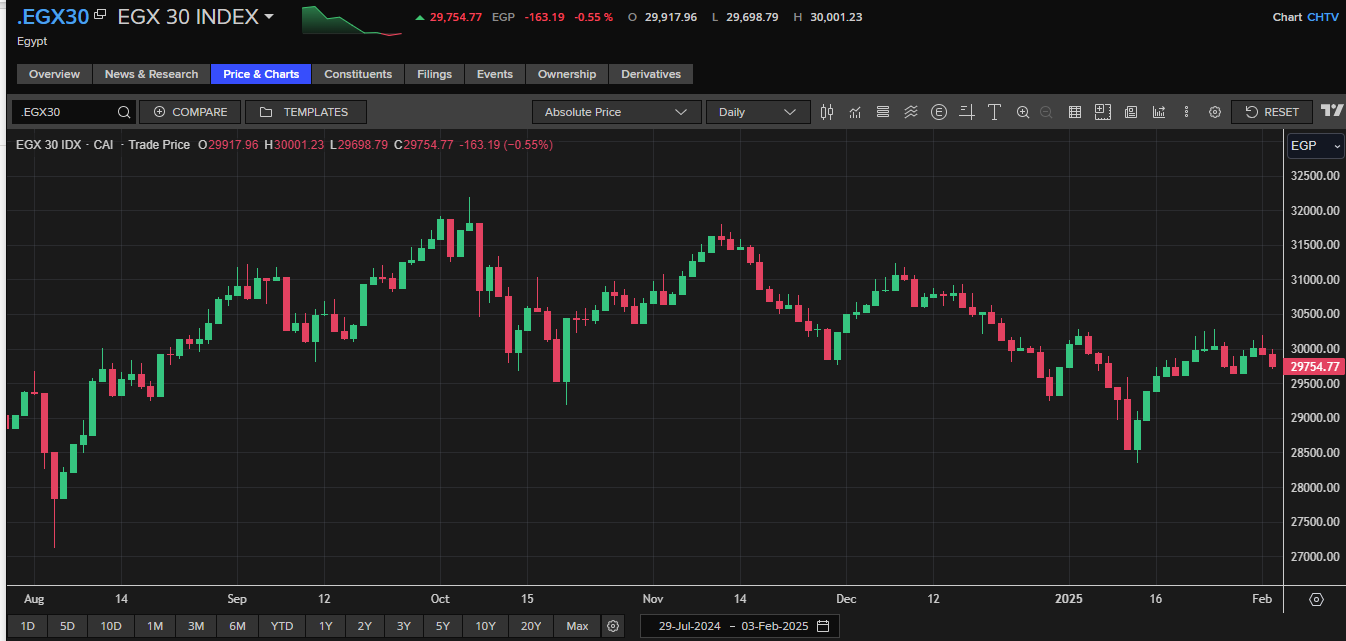
Task: Select the 6M time range
Action: point(237,626)
